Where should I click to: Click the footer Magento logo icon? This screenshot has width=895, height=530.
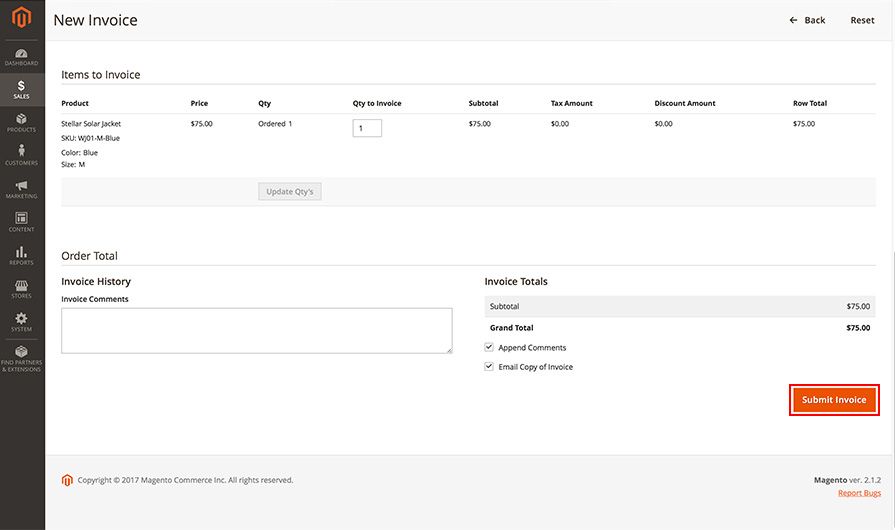click(x=67, y=480)
